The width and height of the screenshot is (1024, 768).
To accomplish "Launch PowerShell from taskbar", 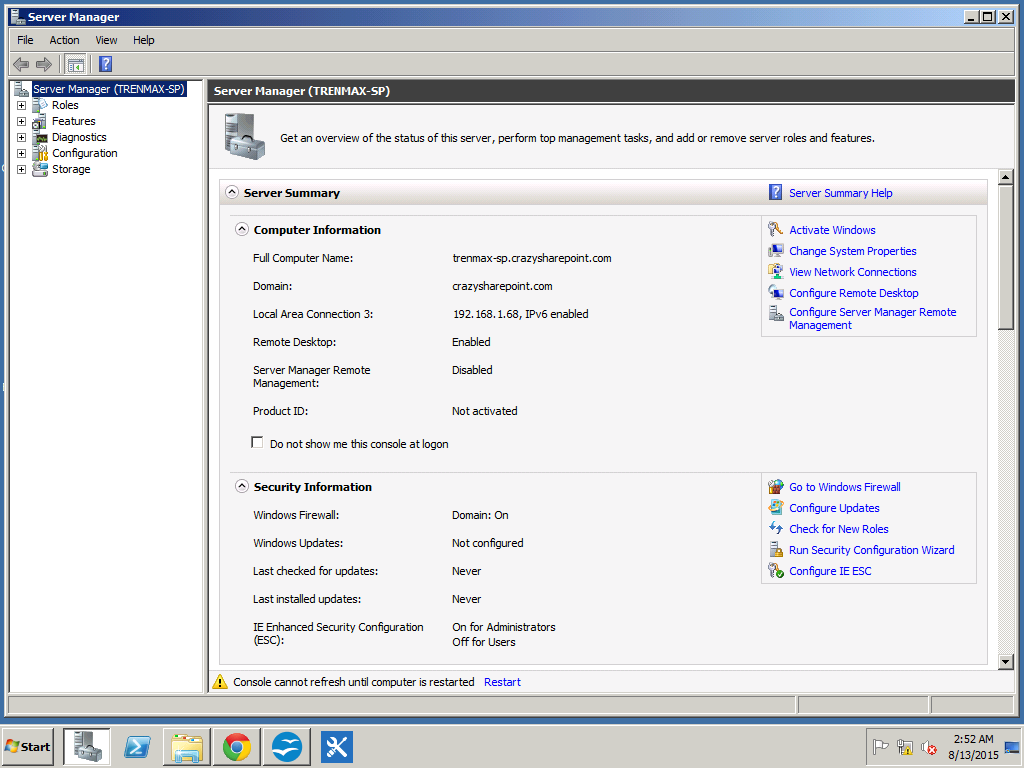I will 137,746.
